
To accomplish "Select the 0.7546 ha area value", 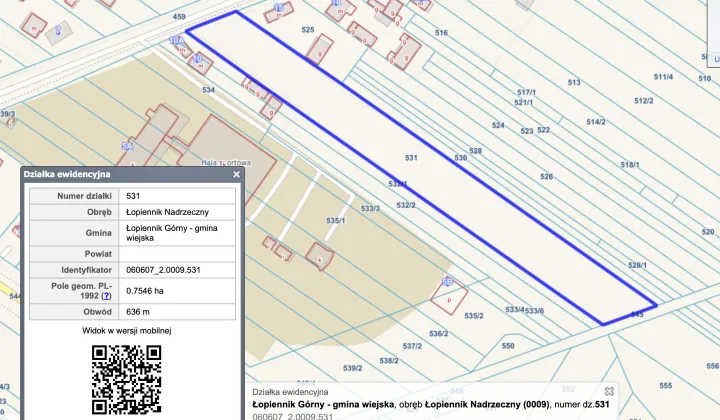I will (145, 291).
